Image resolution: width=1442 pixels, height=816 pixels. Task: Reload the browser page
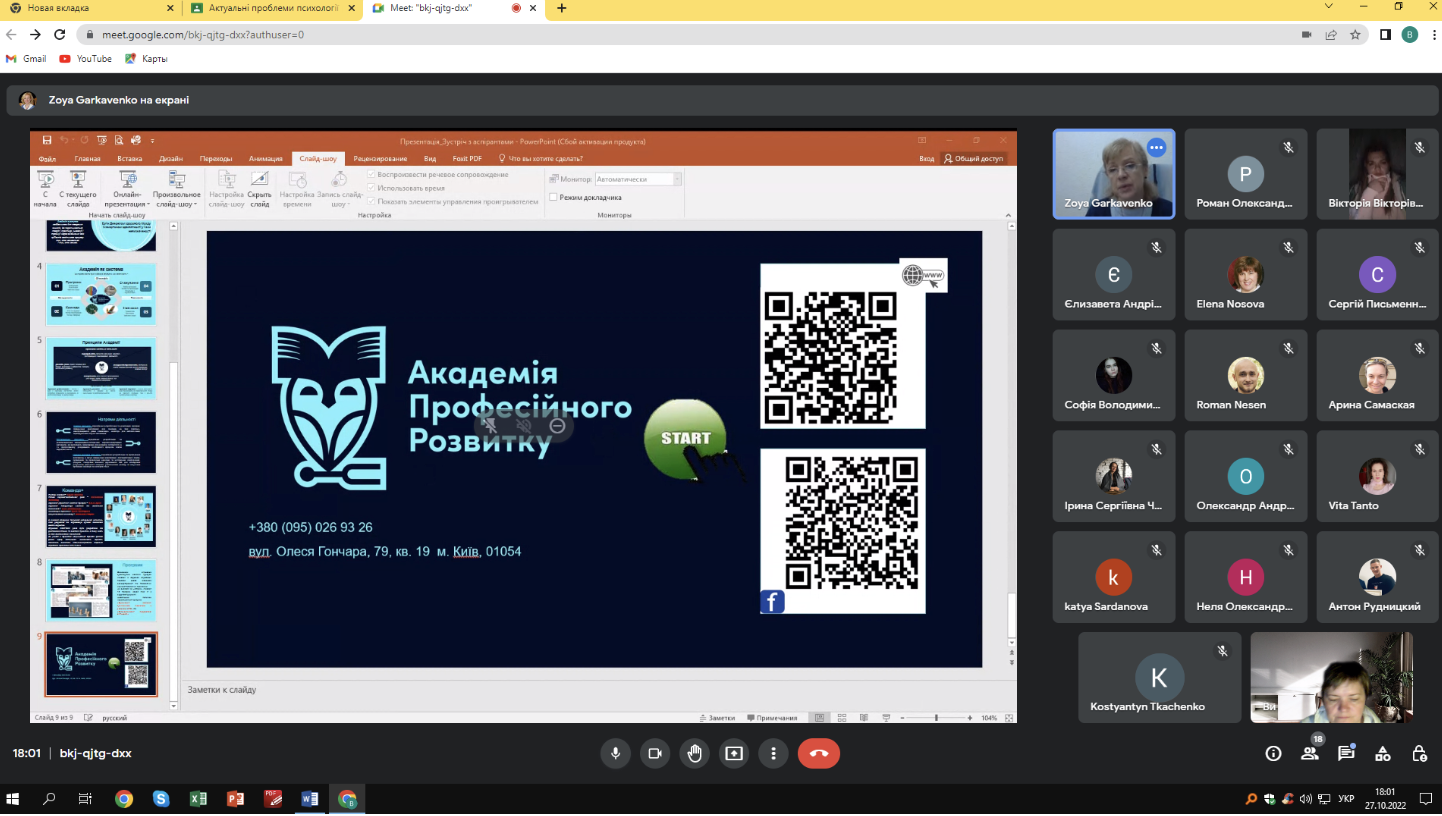pyautogui.click(x=60, y=34)
